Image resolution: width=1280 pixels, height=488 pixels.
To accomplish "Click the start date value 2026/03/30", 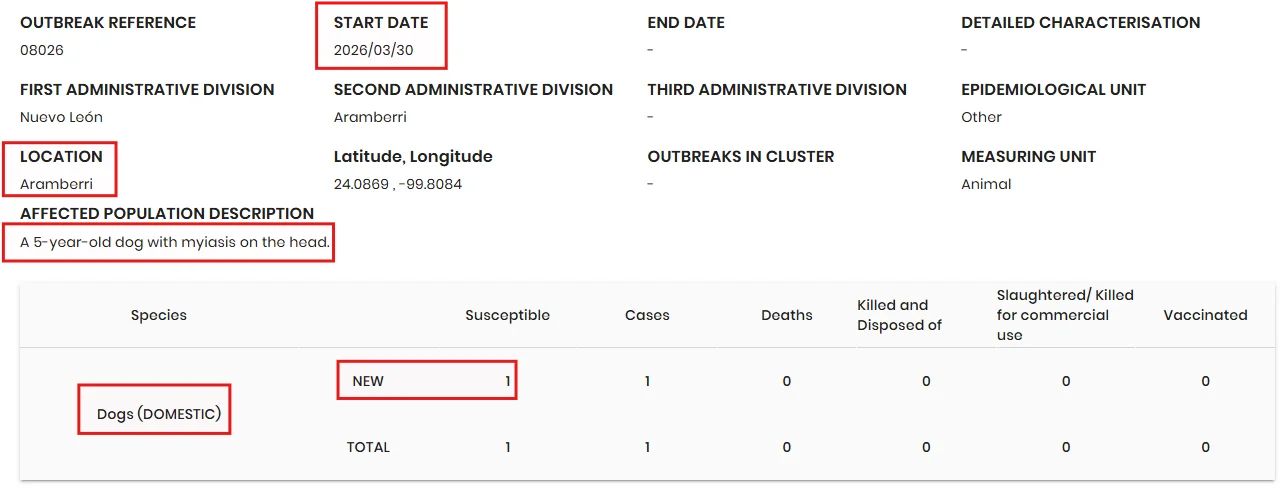I will [372, 50].
